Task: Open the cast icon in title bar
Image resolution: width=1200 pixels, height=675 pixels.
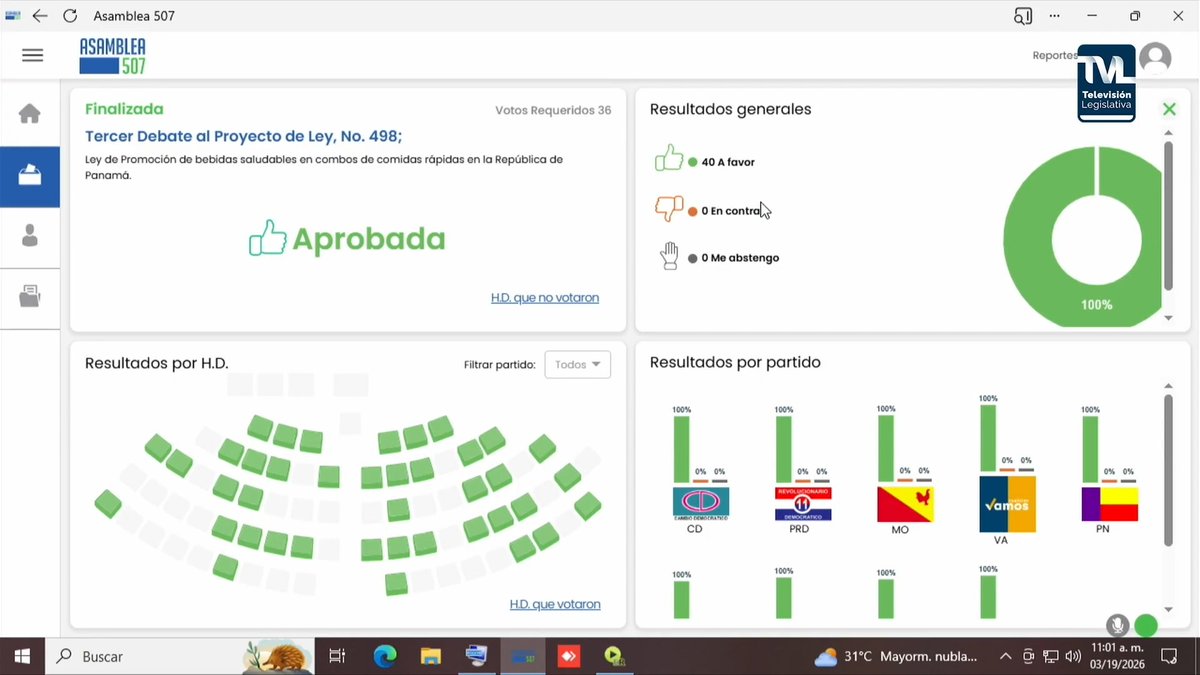Action: (1022, 16)
